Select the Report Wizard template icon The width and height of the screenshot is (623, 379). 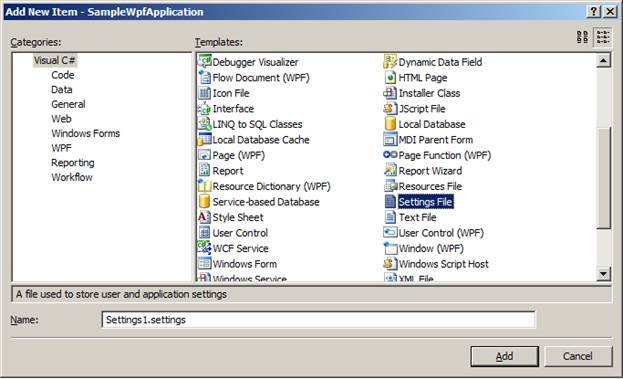coord(390,170)
